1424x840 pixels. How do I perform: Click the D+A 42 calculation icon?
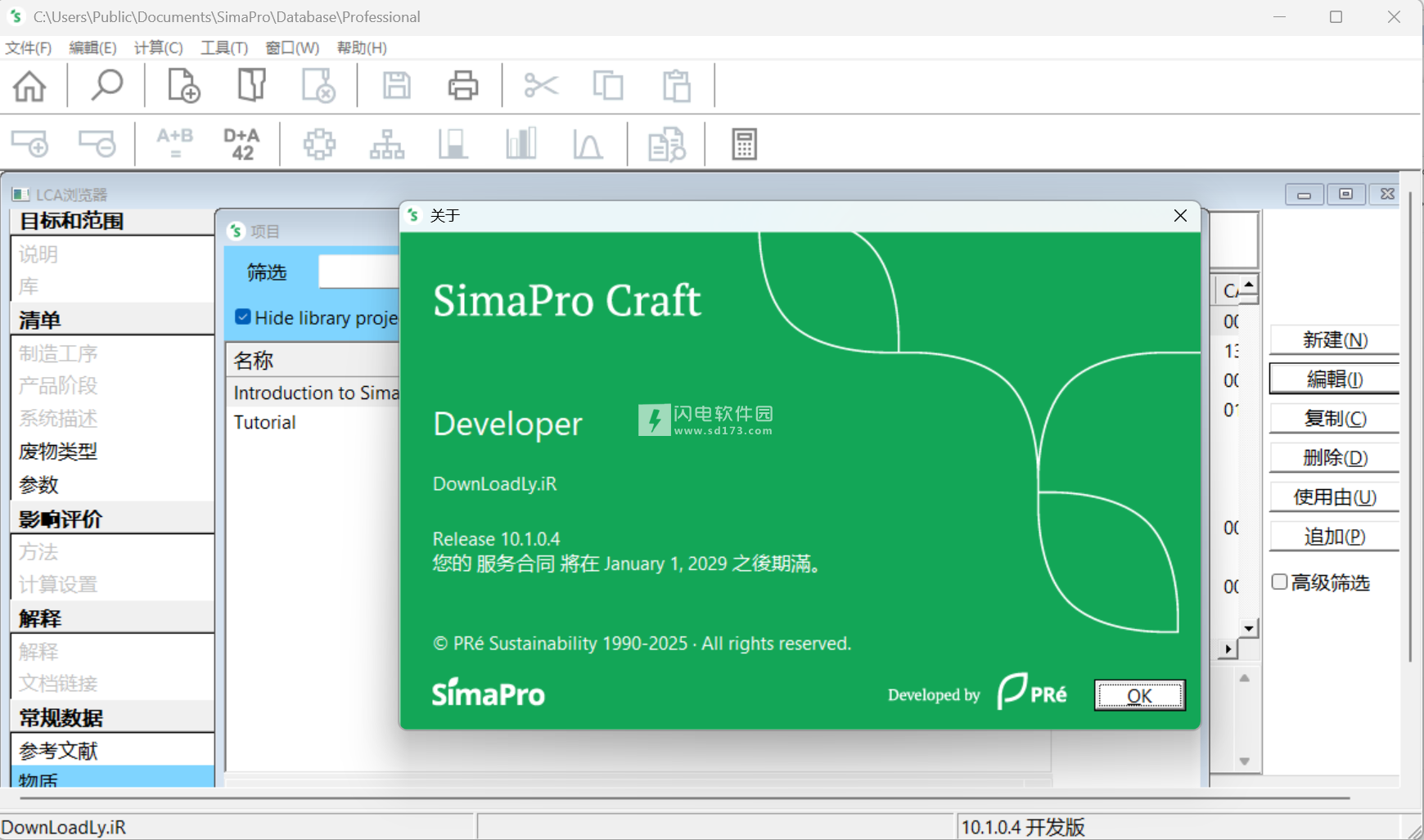(241, 145)
